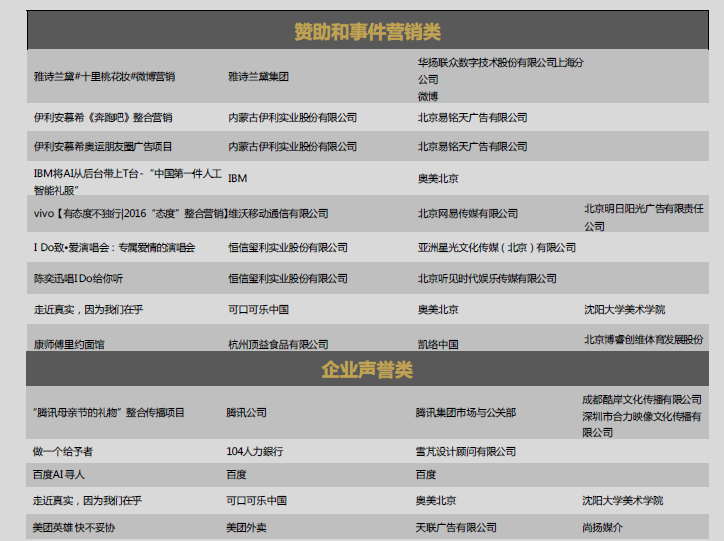Click 奥美北京 in the IBM row
This screenshot has width=724, height=541.
[x=438, y=178]
